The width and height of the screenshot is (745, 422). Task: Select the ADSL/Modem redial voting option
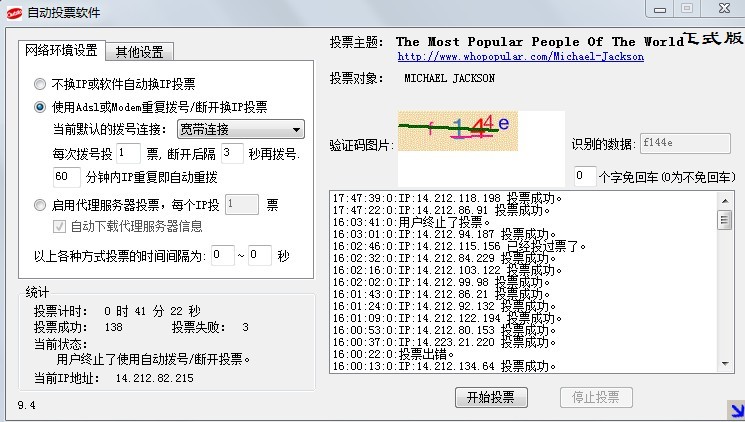click(40, 107)
